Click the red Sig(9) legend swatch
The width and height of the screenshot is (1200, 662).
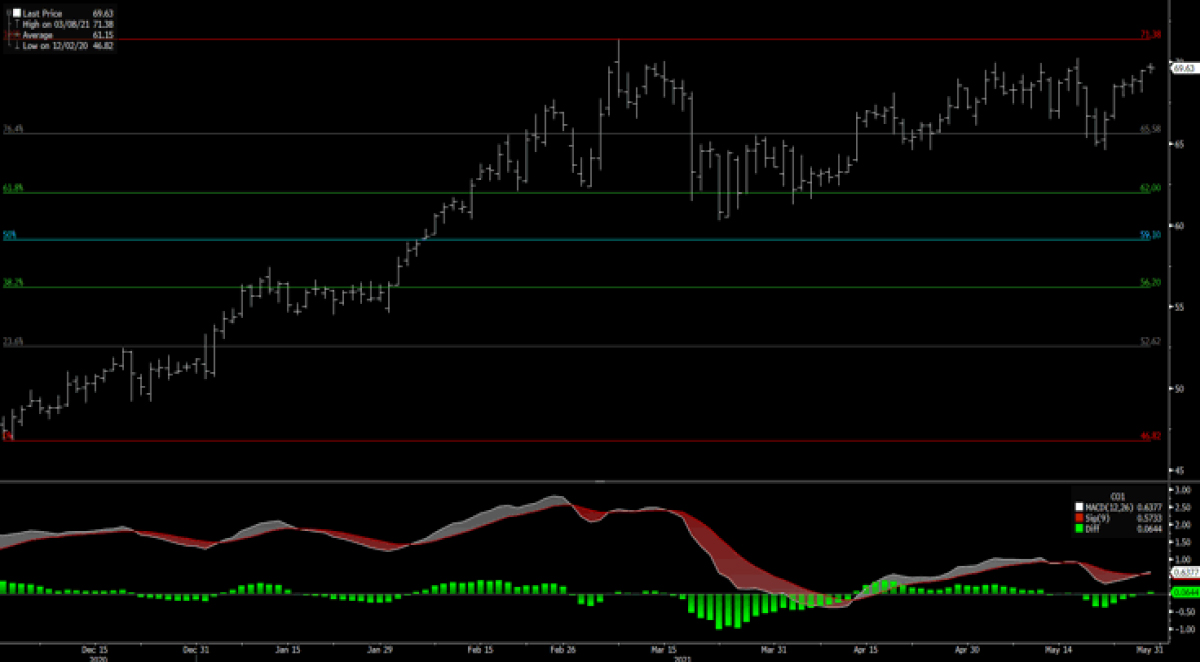[1079, 518]
